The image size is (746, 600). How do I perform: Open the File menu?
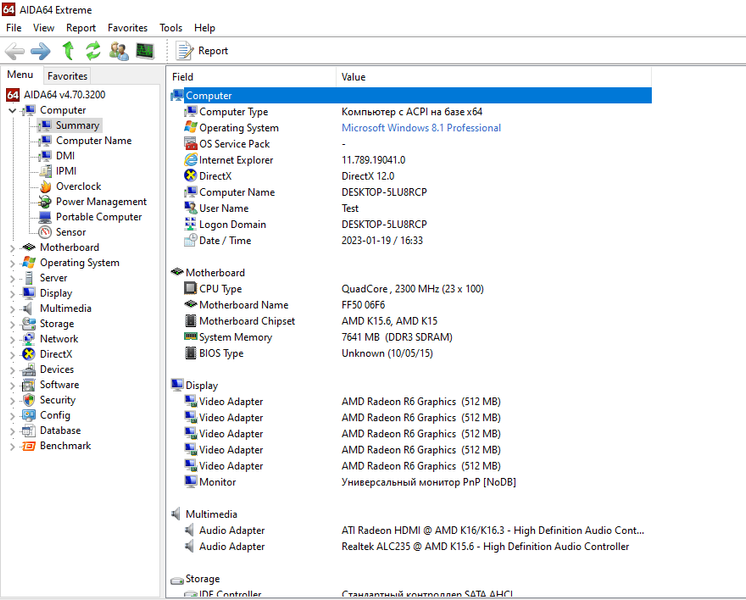point(14,28)
